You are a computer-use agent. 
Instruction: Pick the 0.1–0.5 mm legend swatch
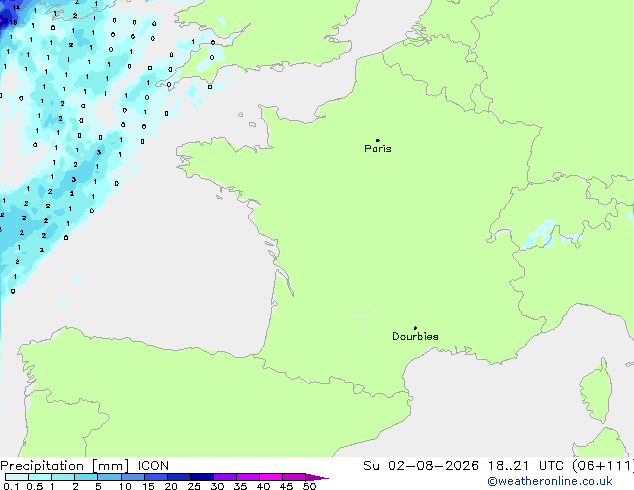pos(17,477)
